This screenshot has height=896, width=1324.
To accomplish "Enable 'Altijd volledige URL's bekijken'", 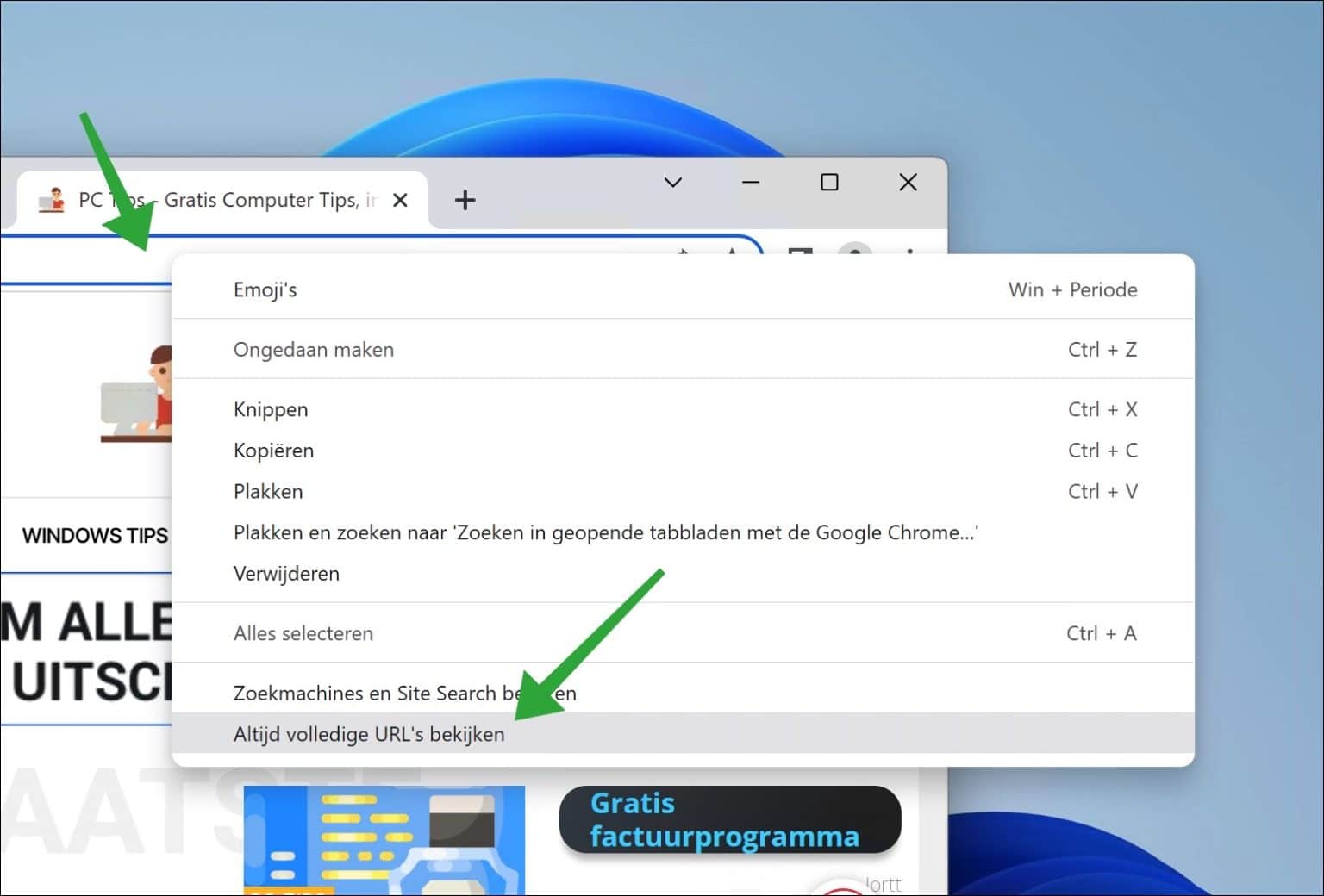I will [369, 734].
